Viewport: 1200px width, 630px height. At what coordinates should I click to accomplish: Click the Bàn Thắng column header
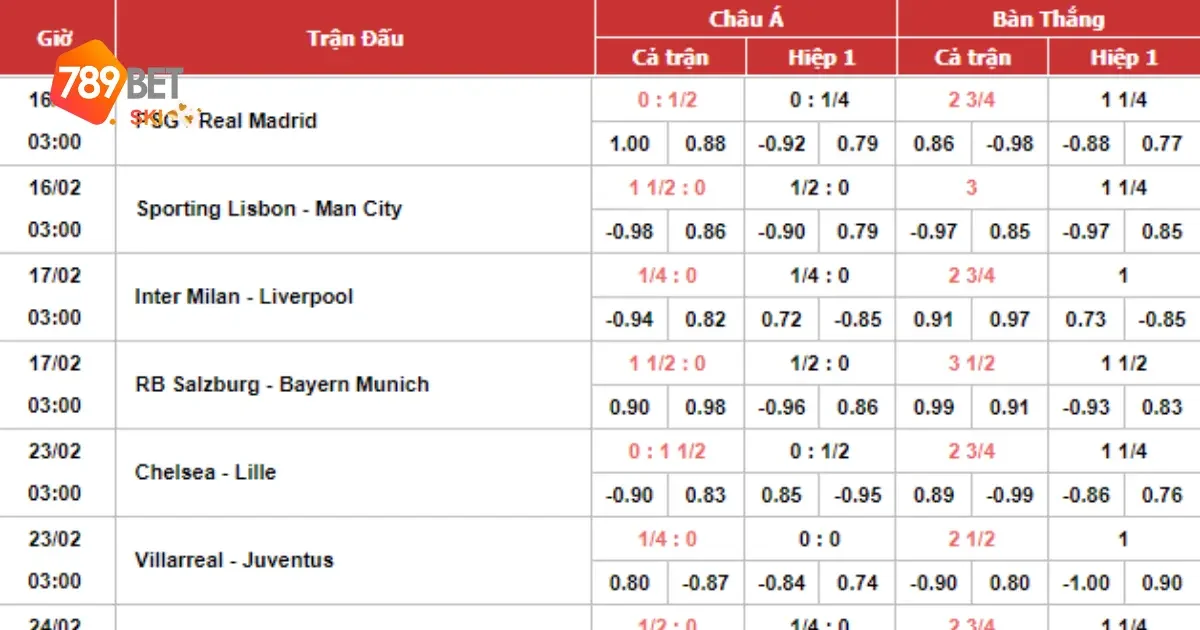1048,19
